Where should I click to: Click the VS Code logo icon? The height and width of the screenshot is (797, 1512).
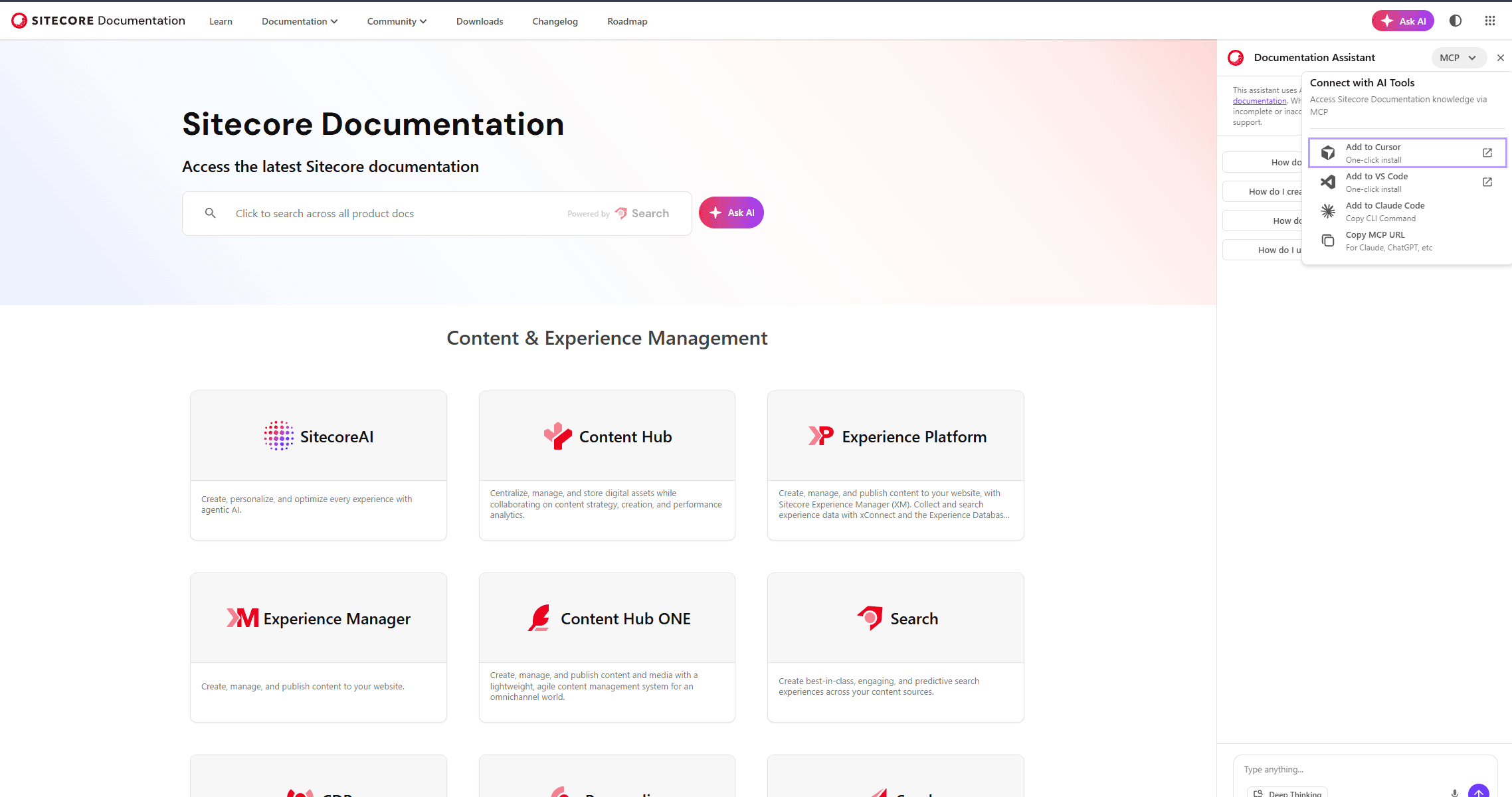[1328, 182]
